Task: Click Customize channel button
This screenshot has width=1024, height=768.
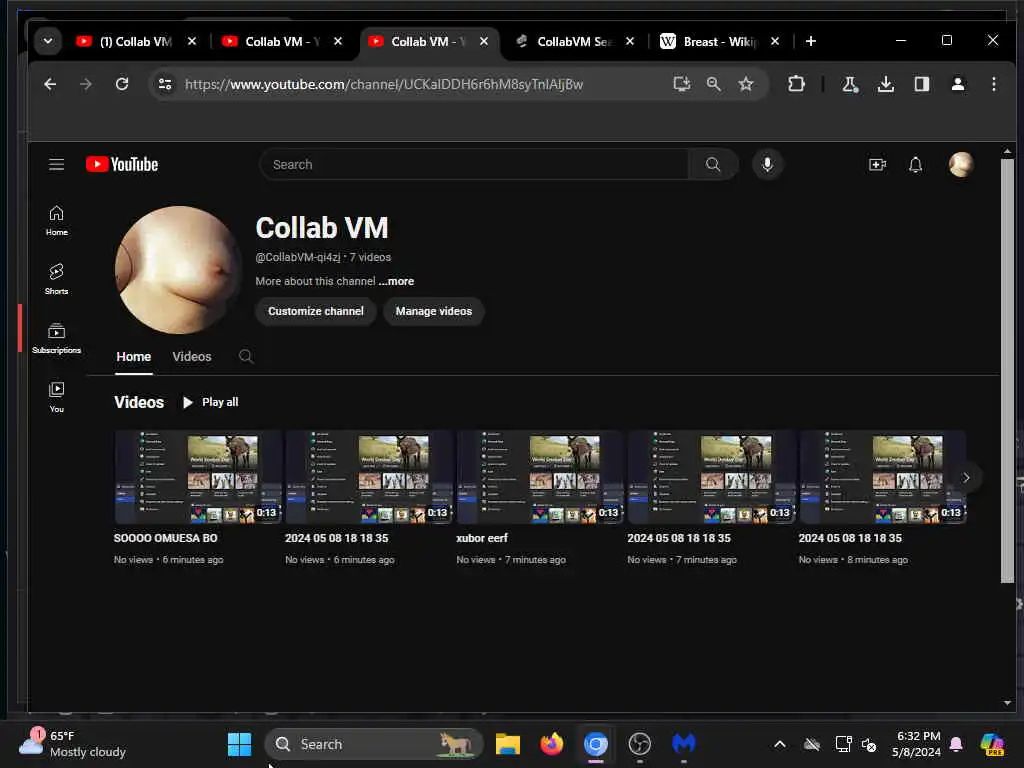Action: [x=315, y=312]
